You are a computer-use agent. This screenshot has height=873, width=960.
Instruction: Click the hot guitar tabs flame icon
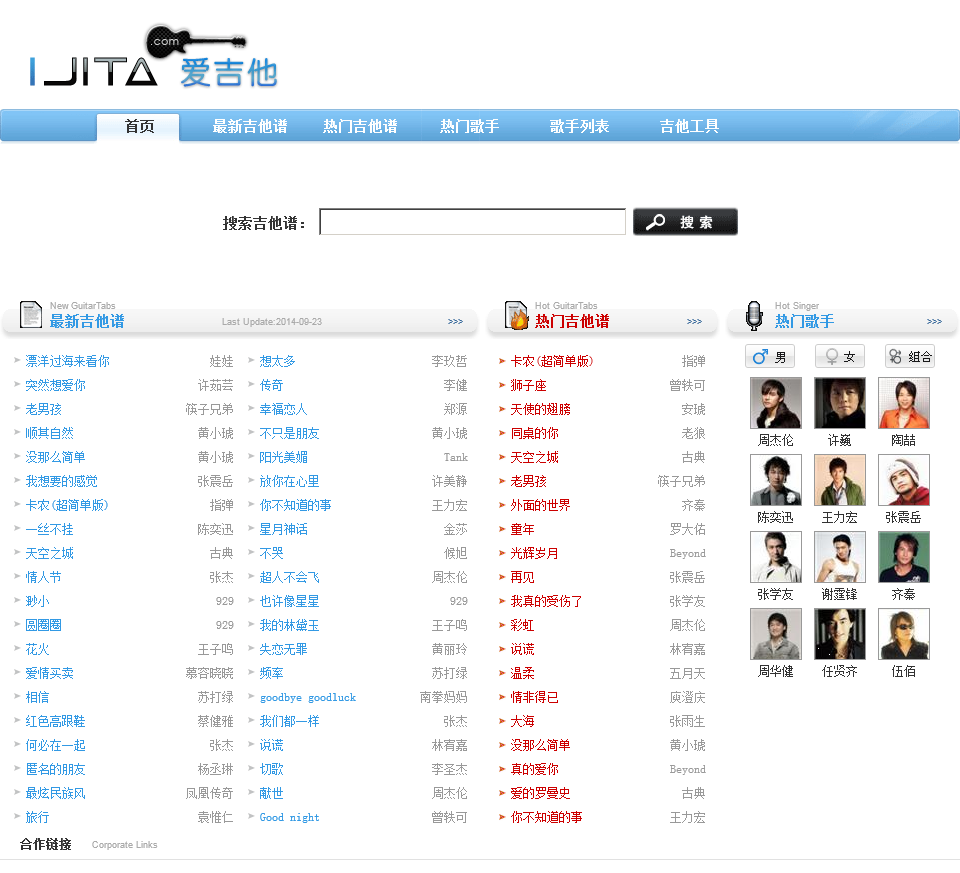pyautogui.click(x=516, y=315)
